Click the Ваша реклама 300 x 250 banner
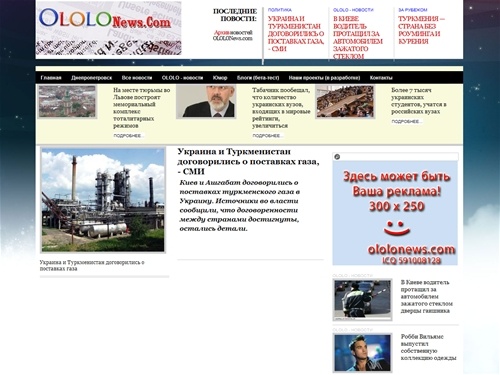 point(395,213)
